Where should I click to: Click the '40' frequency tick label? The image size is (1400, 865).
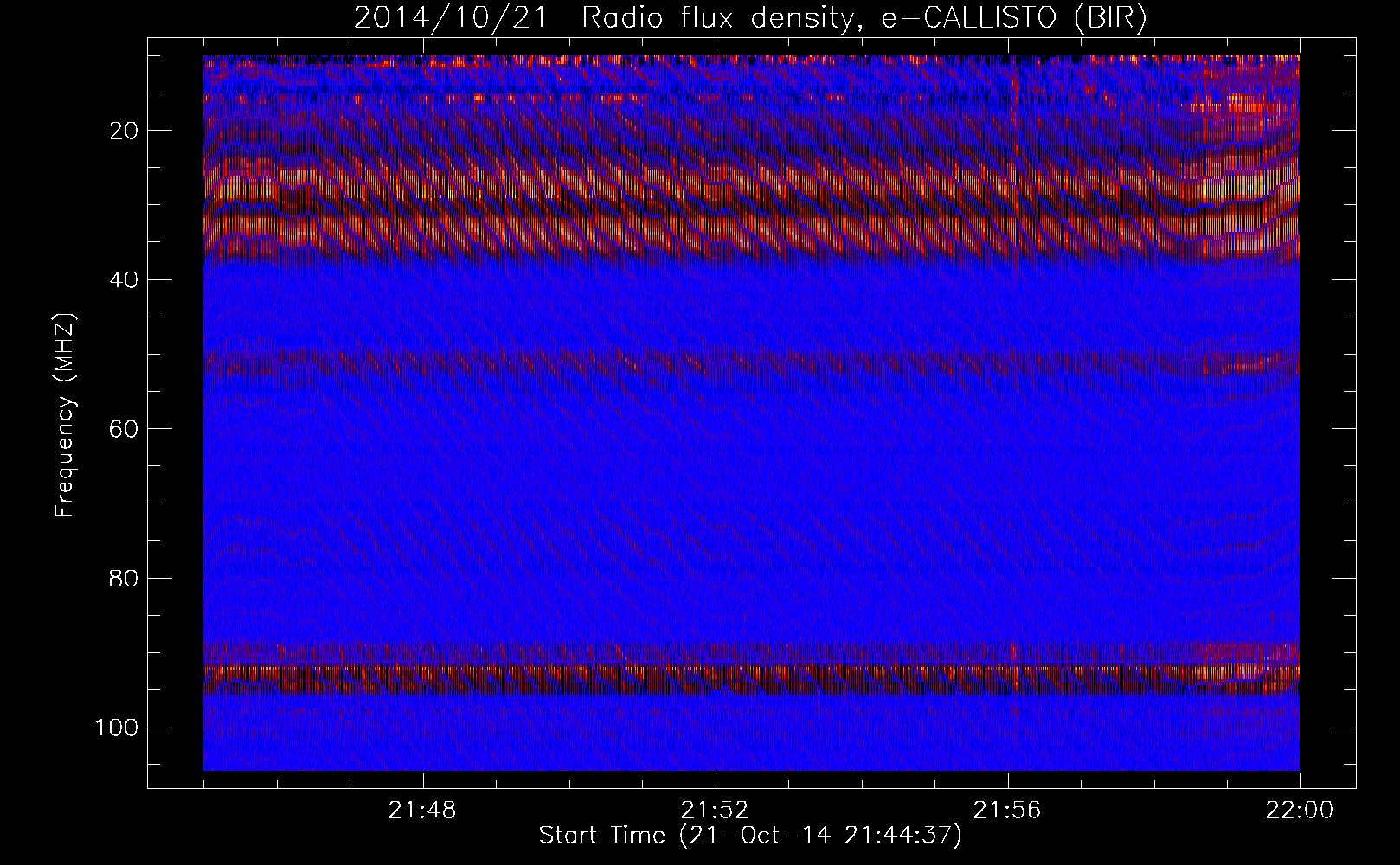(x=124, y=280)
